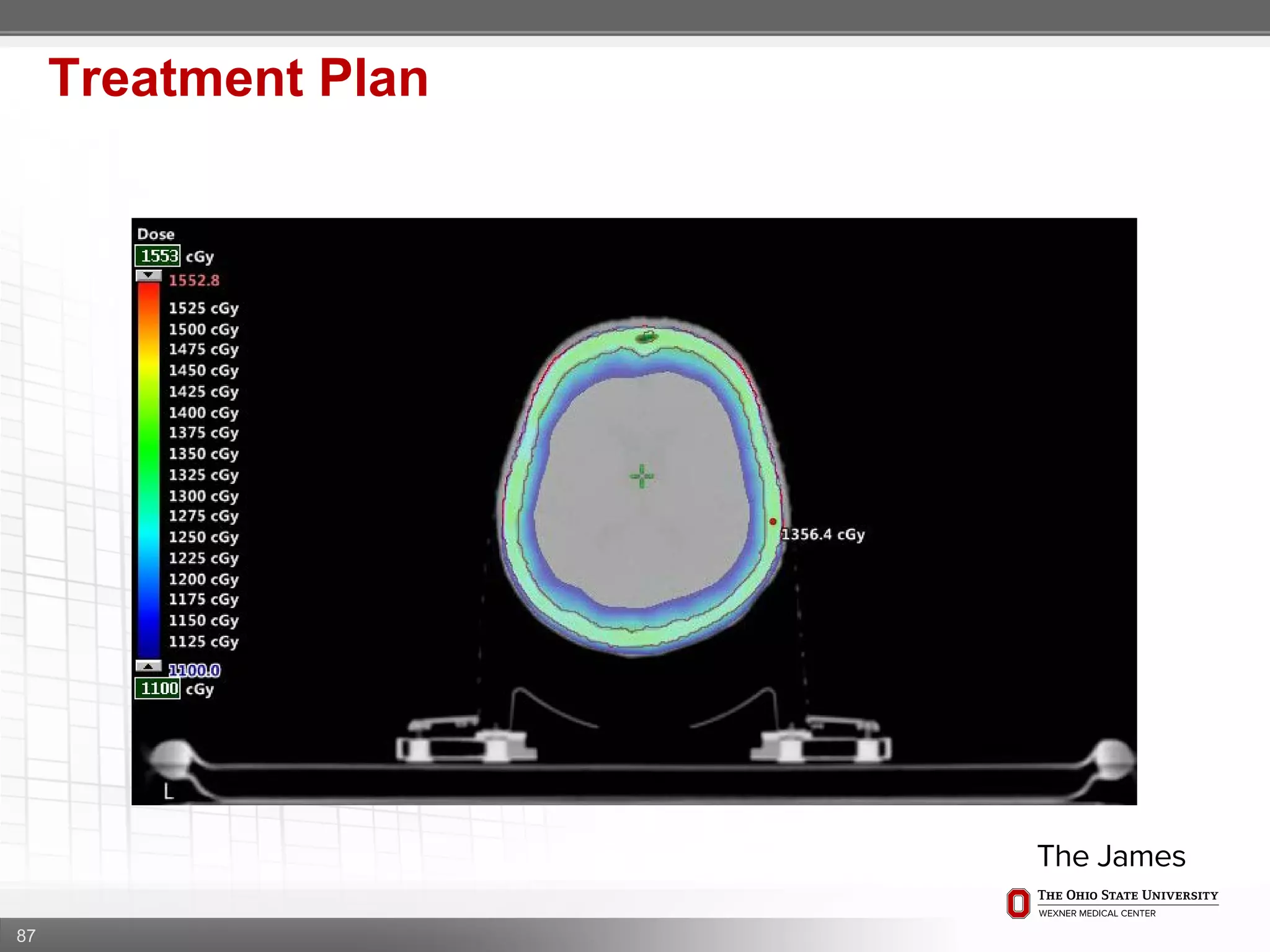The width and height of the screenshot is (1270, 952).
Task: Click the green isocenter crosshair marker
Action: coord(642,476)
